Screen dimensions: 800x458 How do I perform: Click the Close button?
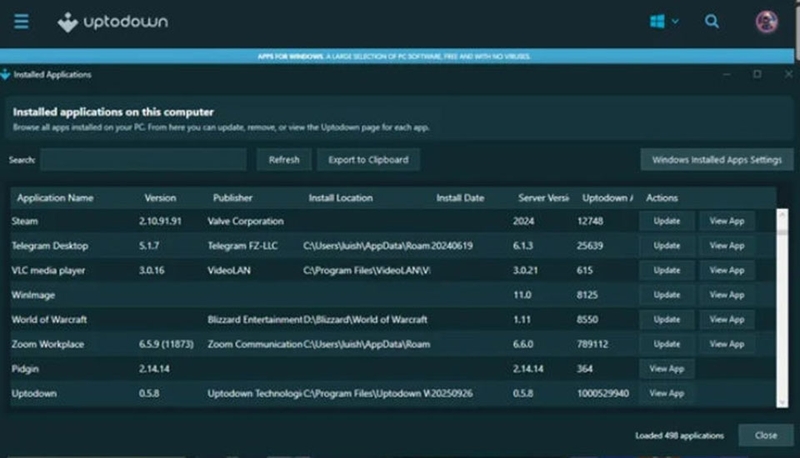coord(766,435)
